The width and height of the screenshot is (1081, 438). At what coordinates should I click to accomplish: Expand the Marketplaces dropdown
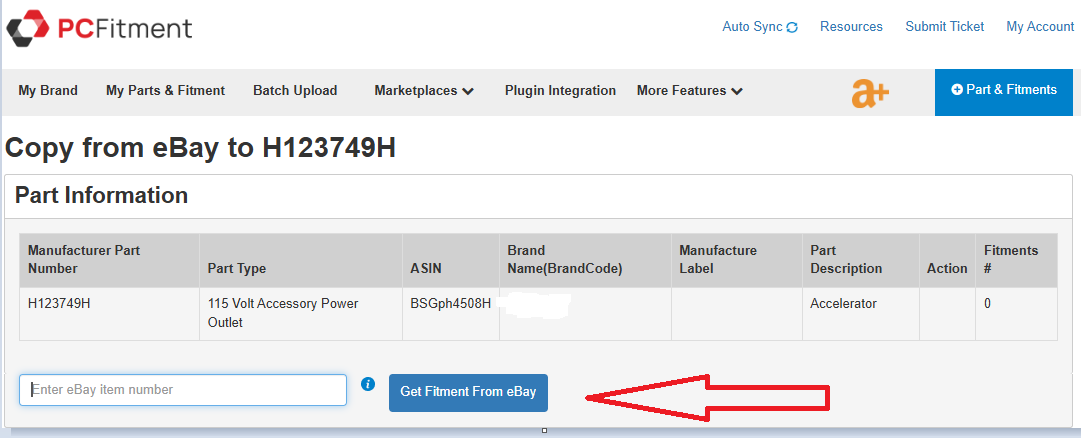click(424, 90)
